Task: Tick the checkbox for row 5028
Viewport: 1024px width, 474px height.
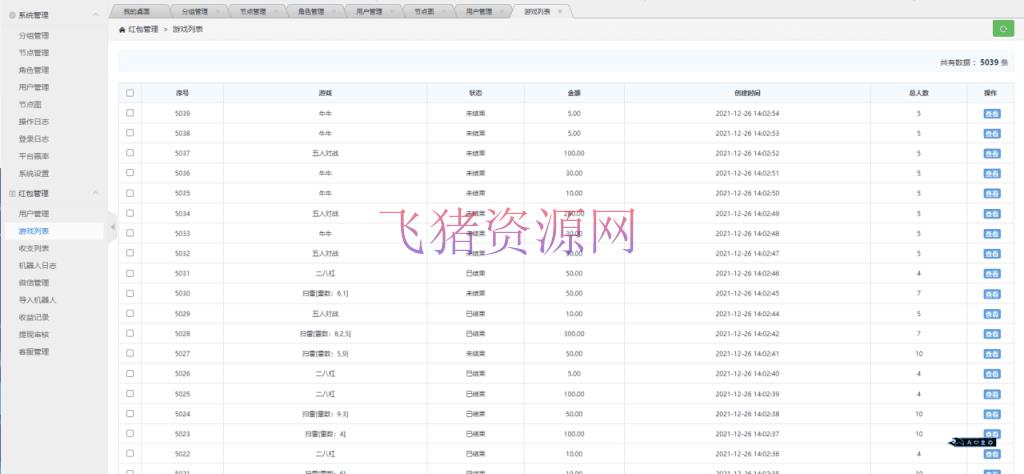Action: tap(130, 333)
